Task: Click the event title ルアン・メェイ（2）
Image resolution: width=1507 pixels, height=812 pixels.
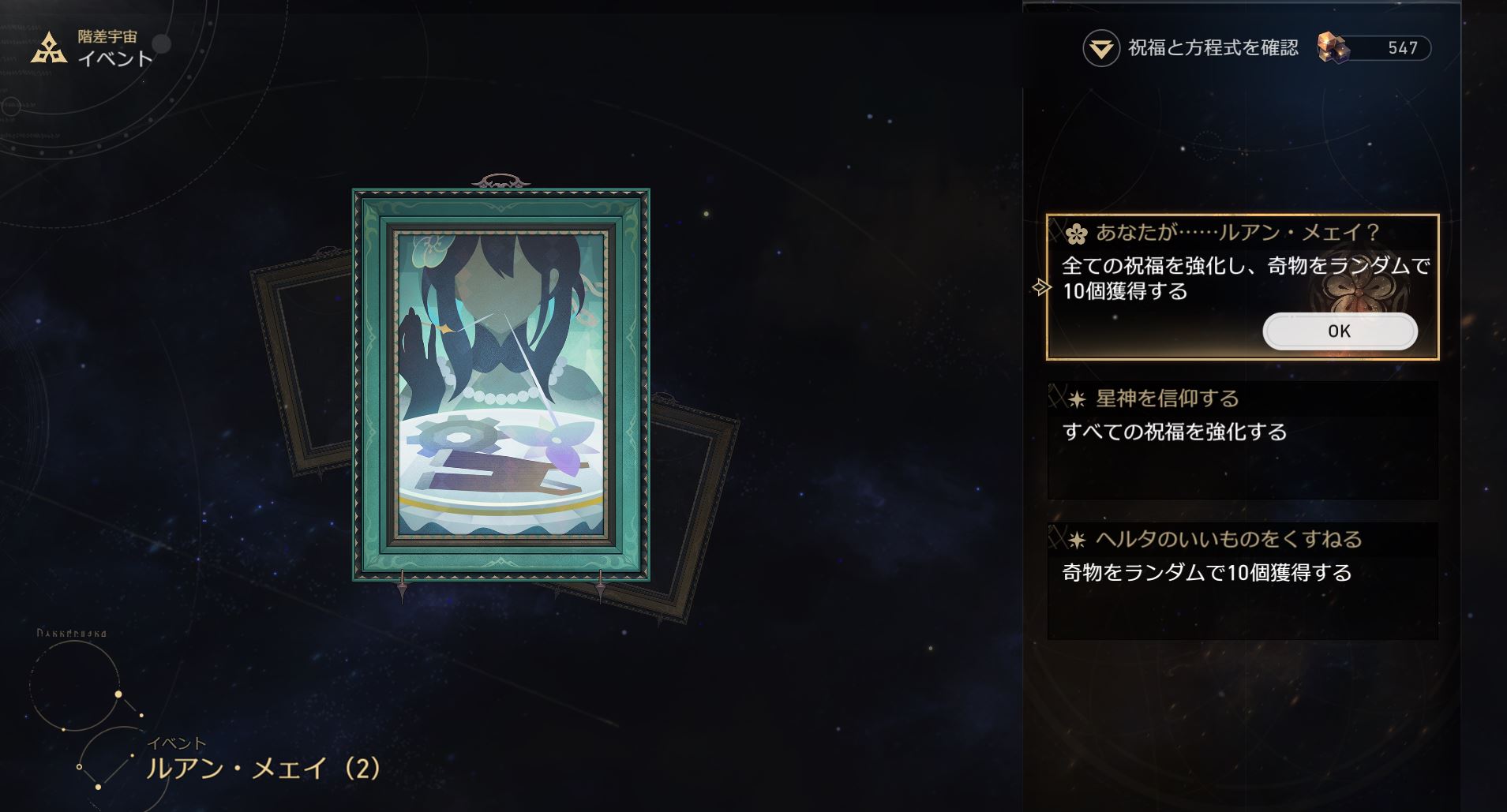Action: (263, 768)
